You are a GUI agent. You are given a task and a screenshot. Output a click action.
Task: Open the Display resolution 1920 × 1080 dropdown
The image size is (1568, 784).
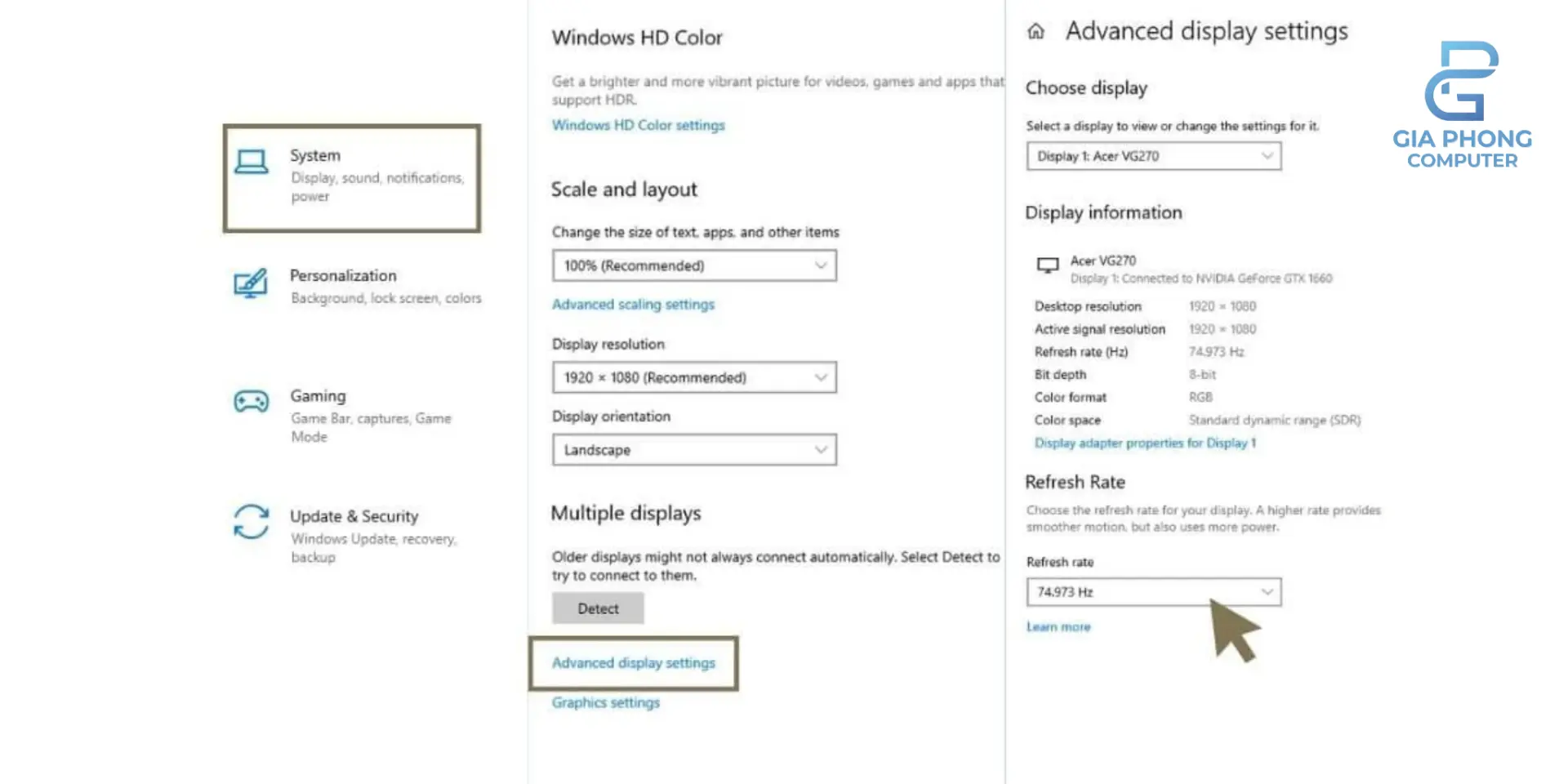point(694,377)
